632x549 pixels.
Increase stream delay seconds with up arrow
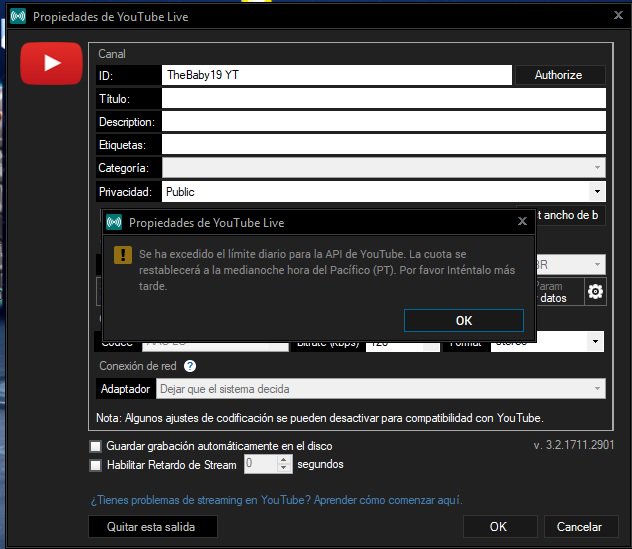284,460
